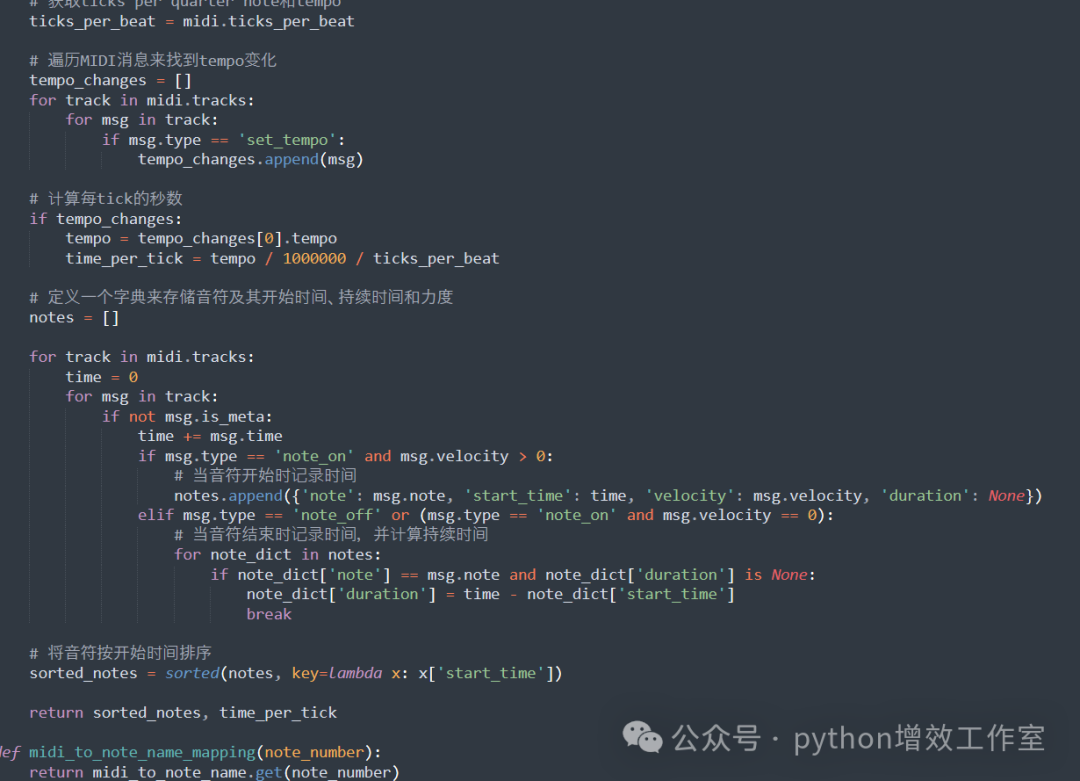This screenshot has width=1080, height=781.
Task: Click the line 'if not msg.is_meta:'
Action: [187, 417]
